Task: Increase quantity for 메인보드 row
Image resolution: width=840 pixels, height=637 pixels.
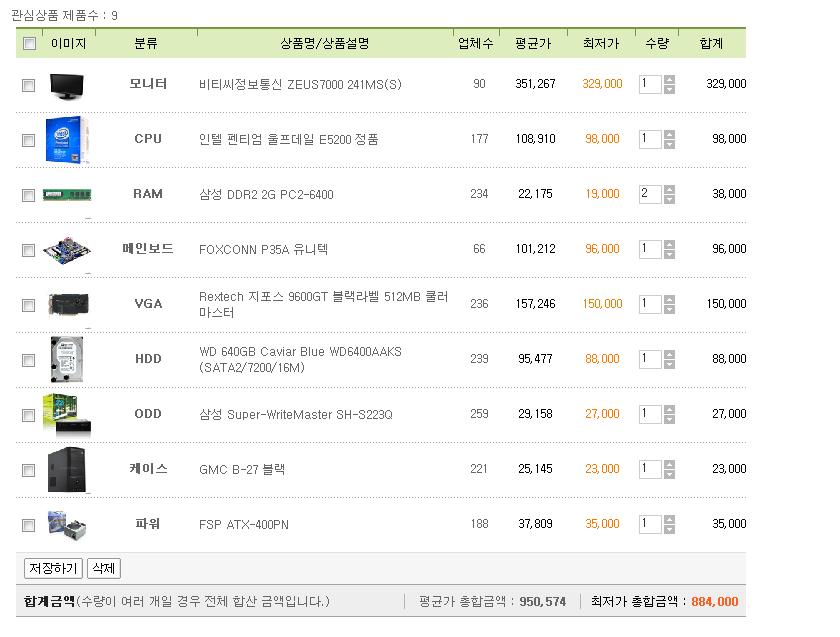Action: click(669, 244)
